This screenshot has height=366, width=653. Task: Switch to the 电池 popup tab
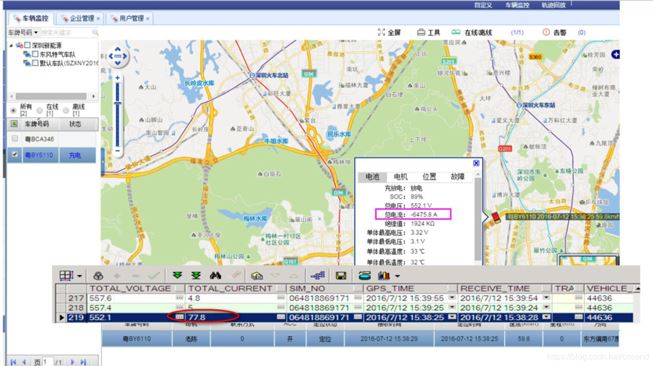pos(372,177)
